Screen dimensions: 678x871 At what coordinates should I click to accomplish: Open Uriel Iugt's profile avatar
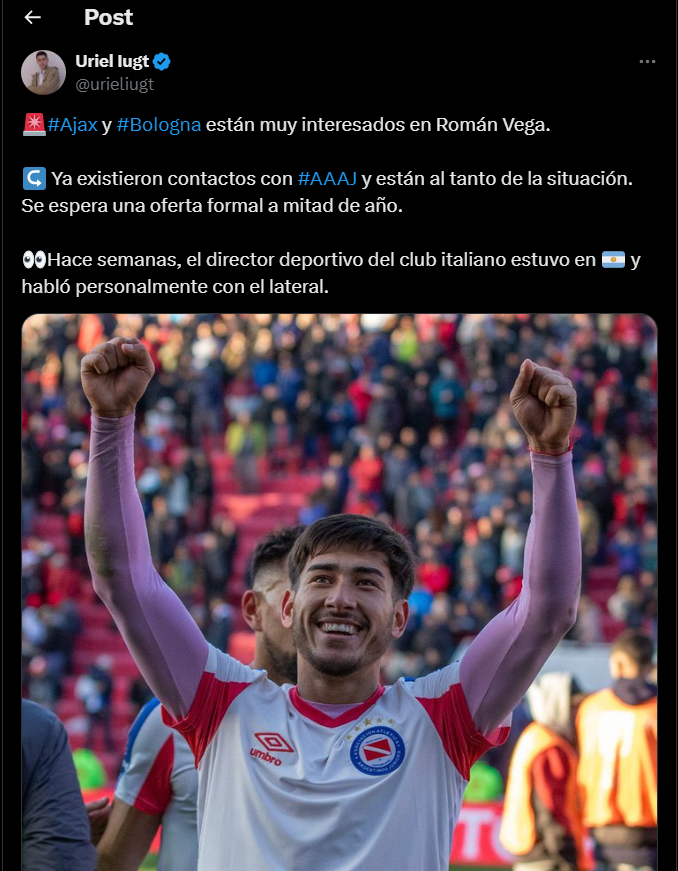43,72
